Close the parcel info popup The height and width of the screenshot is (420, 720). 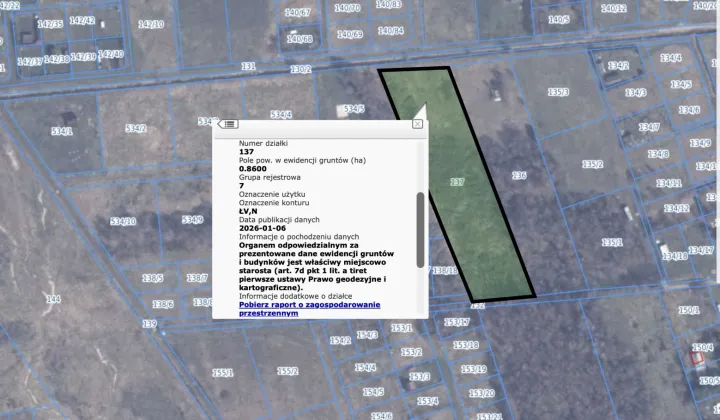pos(417,124)
